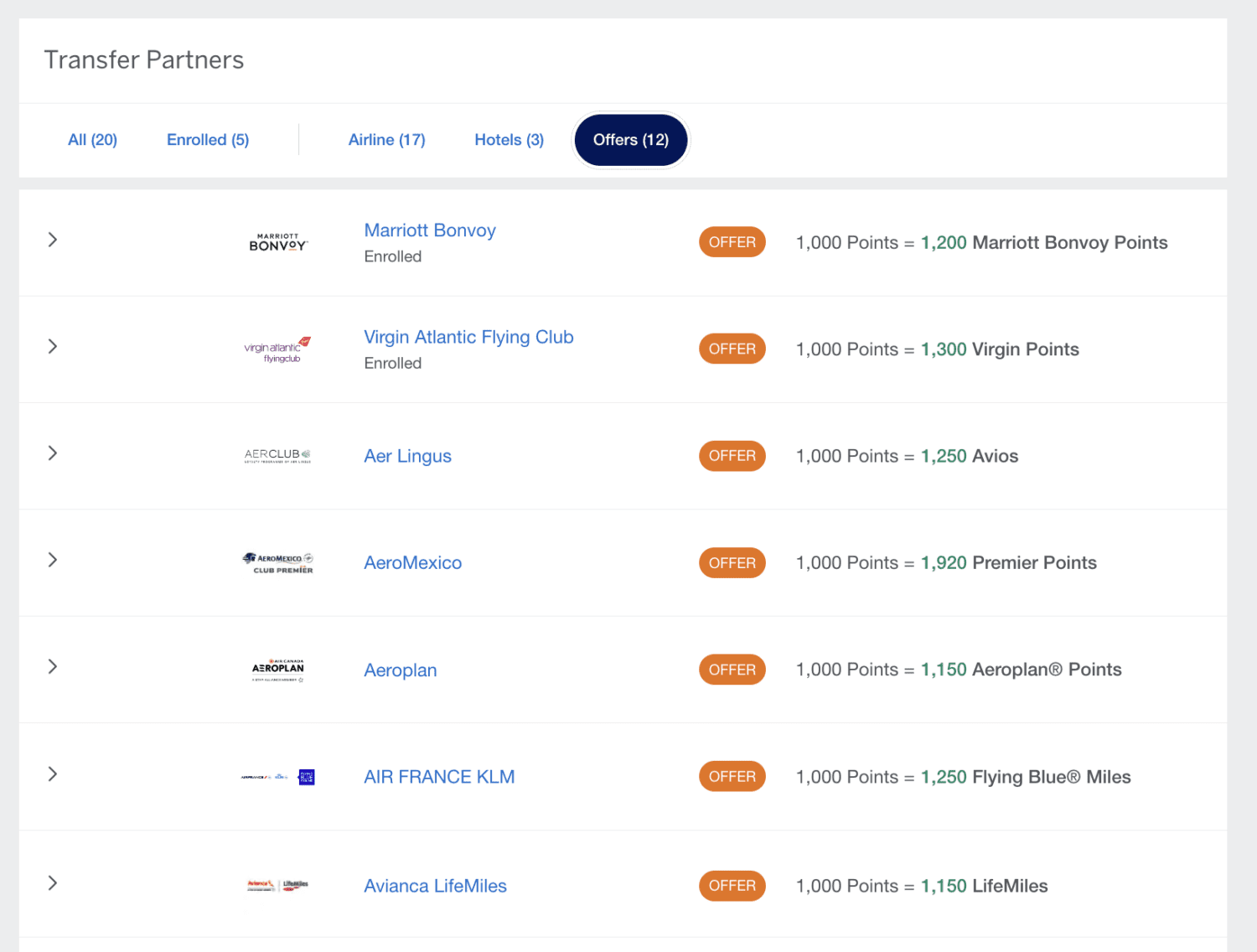Open the Avianca LifeMiles partner link

click(435, 886)
